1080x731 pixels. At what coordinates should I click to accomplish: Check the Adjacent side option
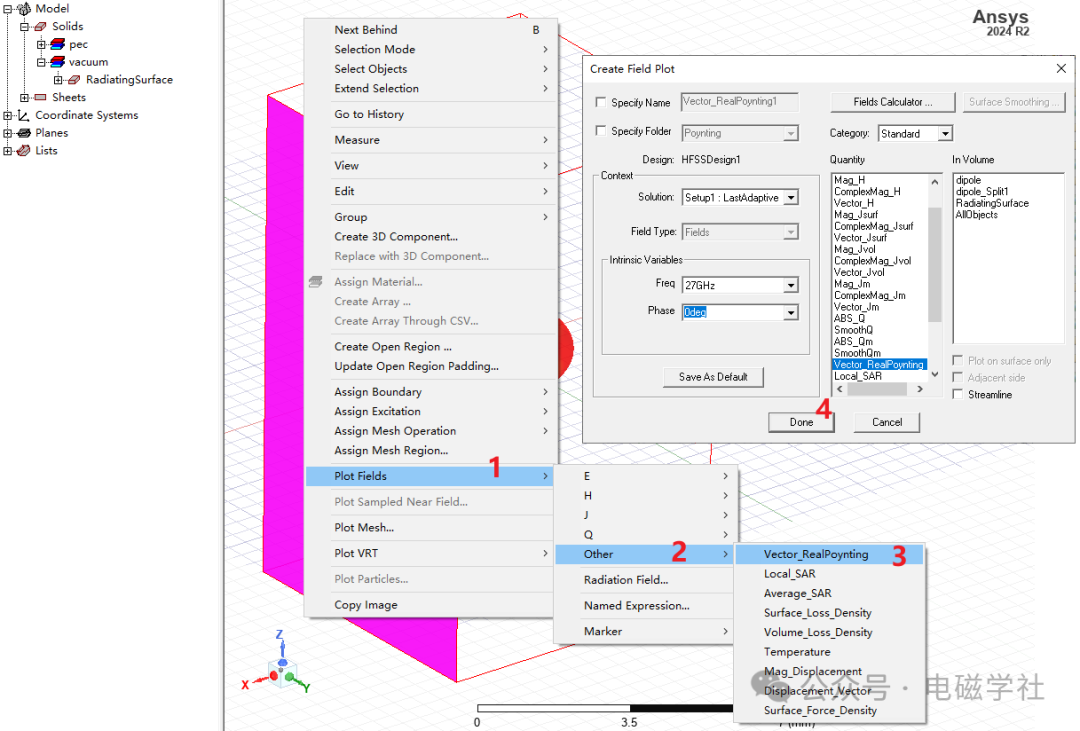click(x=957, y=378)
